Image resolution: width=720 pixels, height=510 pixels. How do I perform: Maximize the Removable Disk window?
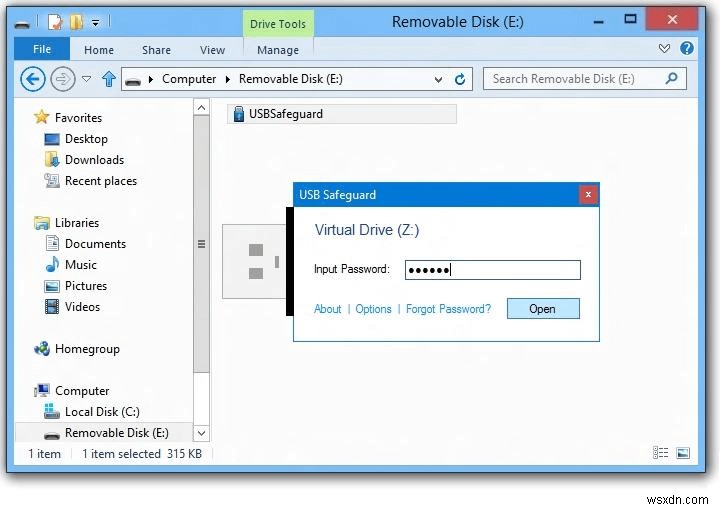[x=630, y=19]
